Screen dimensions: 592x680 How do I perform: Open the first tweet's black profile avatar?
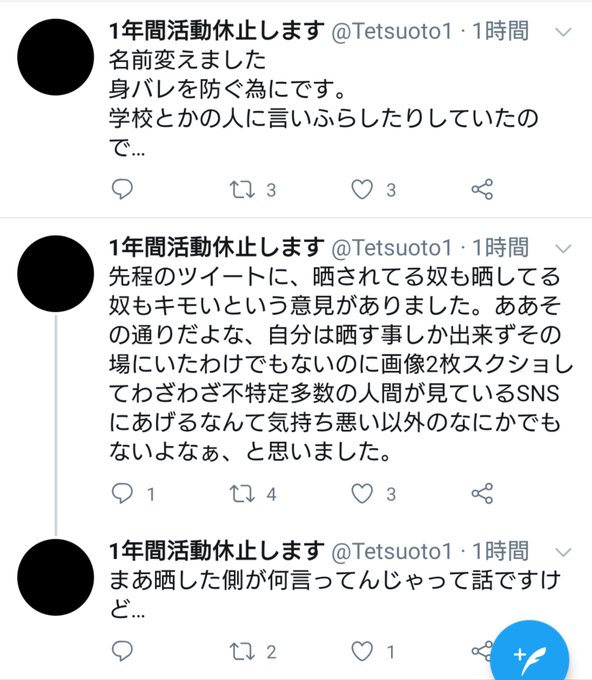[x=56, y=57]
